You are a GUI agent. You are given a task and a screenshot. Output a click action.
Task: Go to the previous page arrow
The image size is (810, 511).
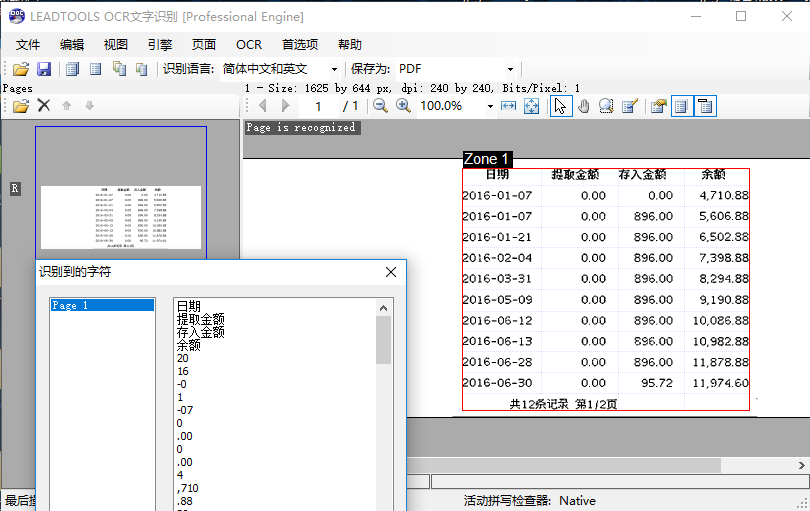[262, 106]
